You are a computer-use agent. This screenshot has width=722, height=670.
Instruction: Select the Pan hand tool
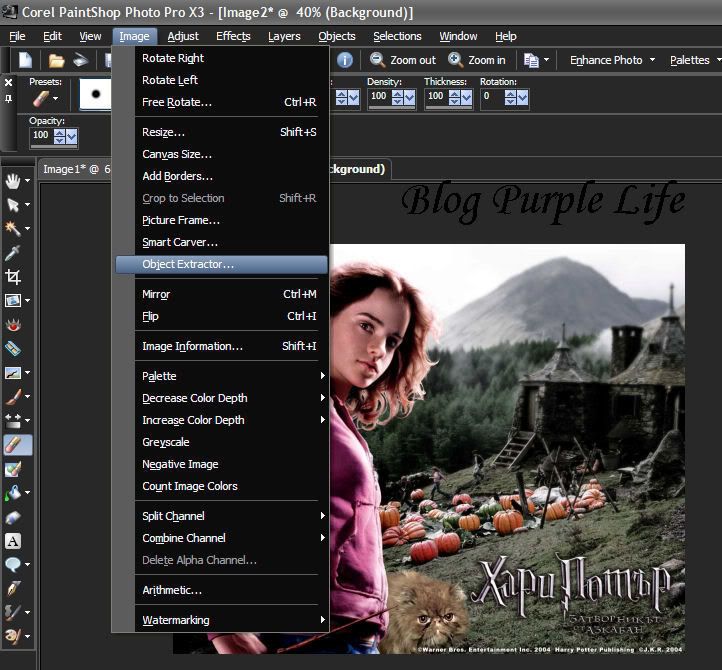tap(12, 181)
